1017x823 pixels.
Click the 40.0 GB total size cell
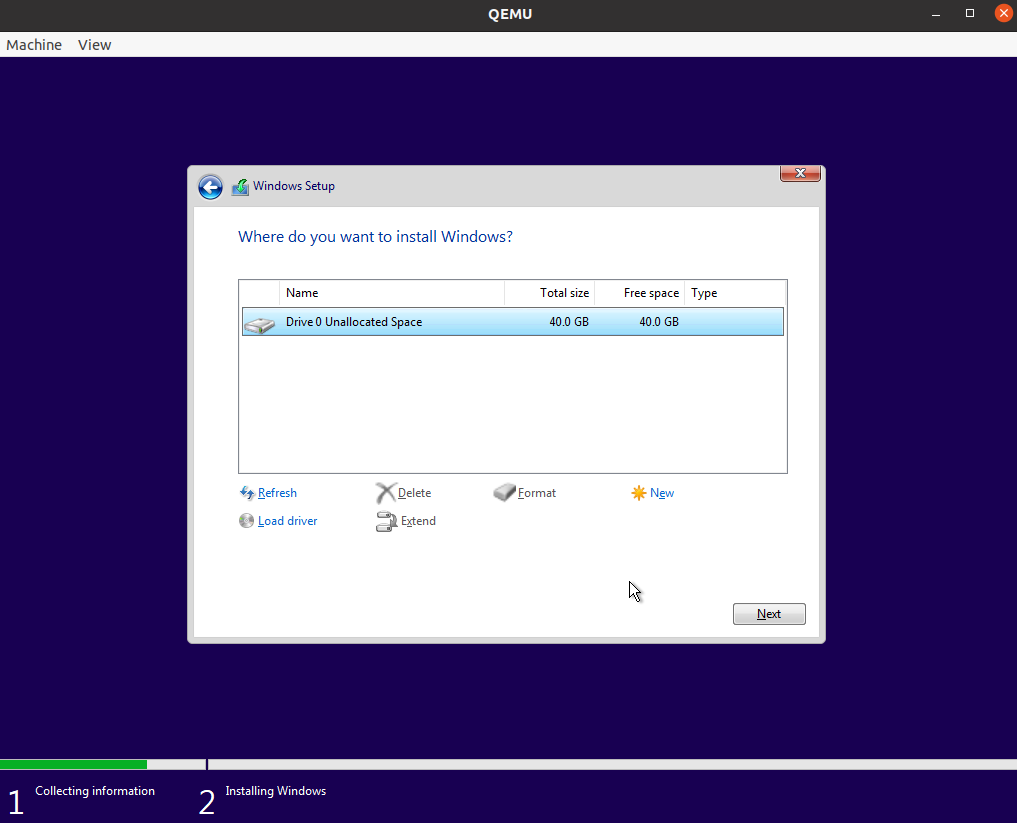(569, 322)
